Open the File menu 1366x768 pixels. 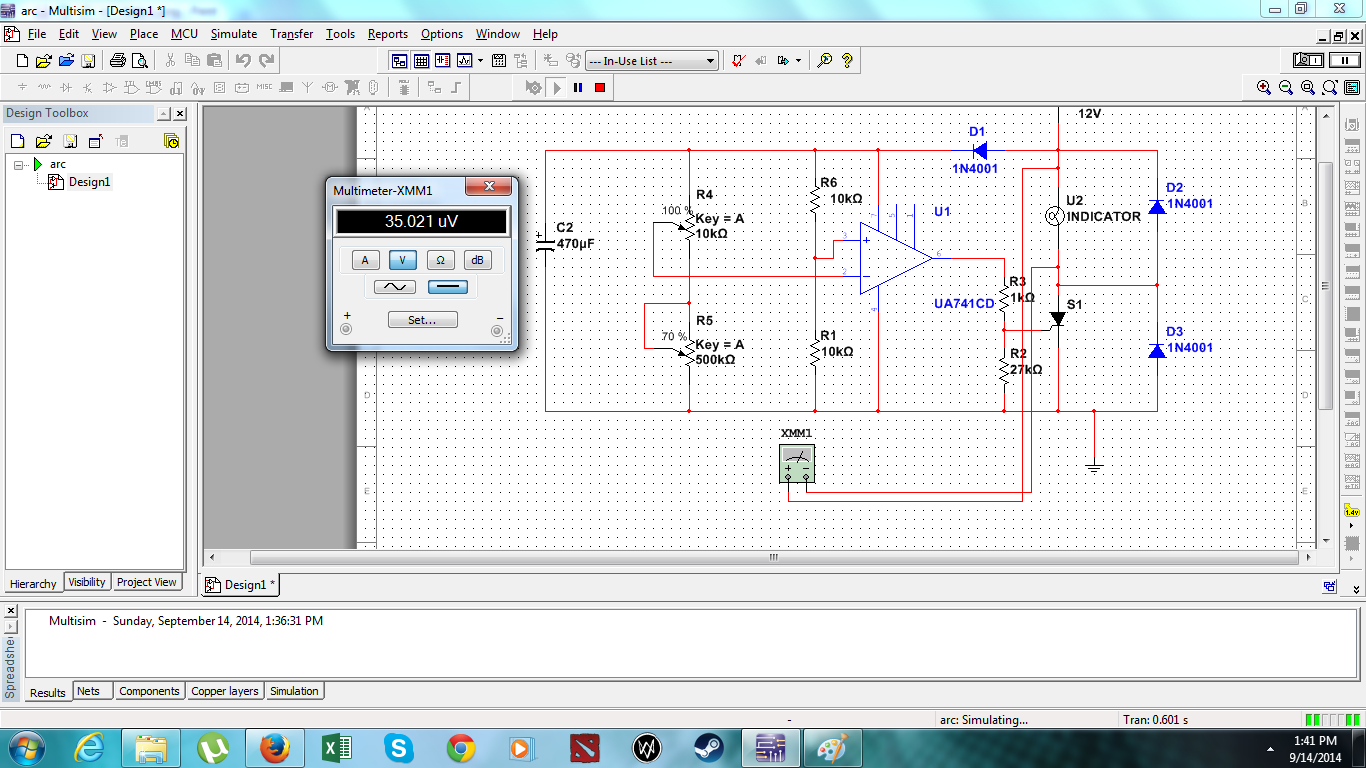coord(37,34)
